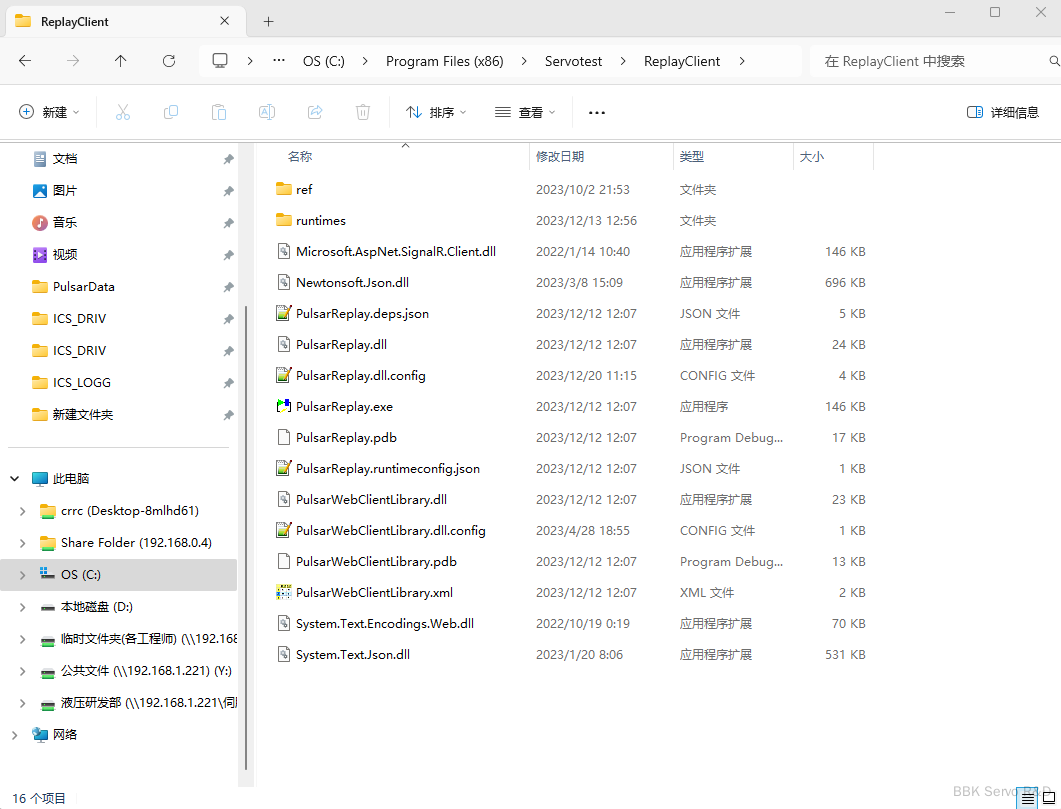Unpin the PulsarData quick access folder

228,287
